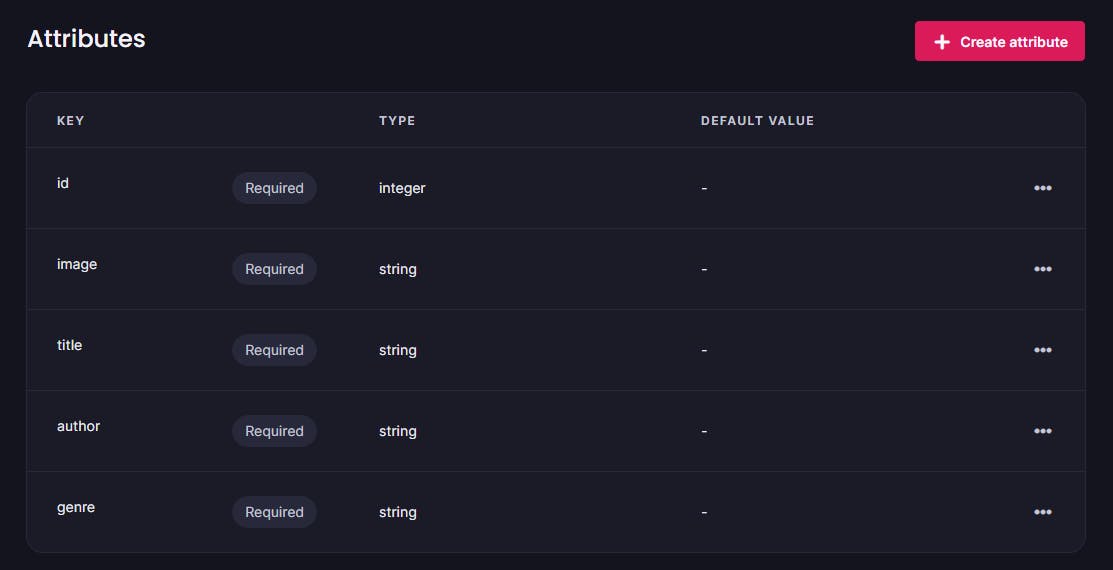Open the three-dot menu for id attribute

pos(1042,188)
